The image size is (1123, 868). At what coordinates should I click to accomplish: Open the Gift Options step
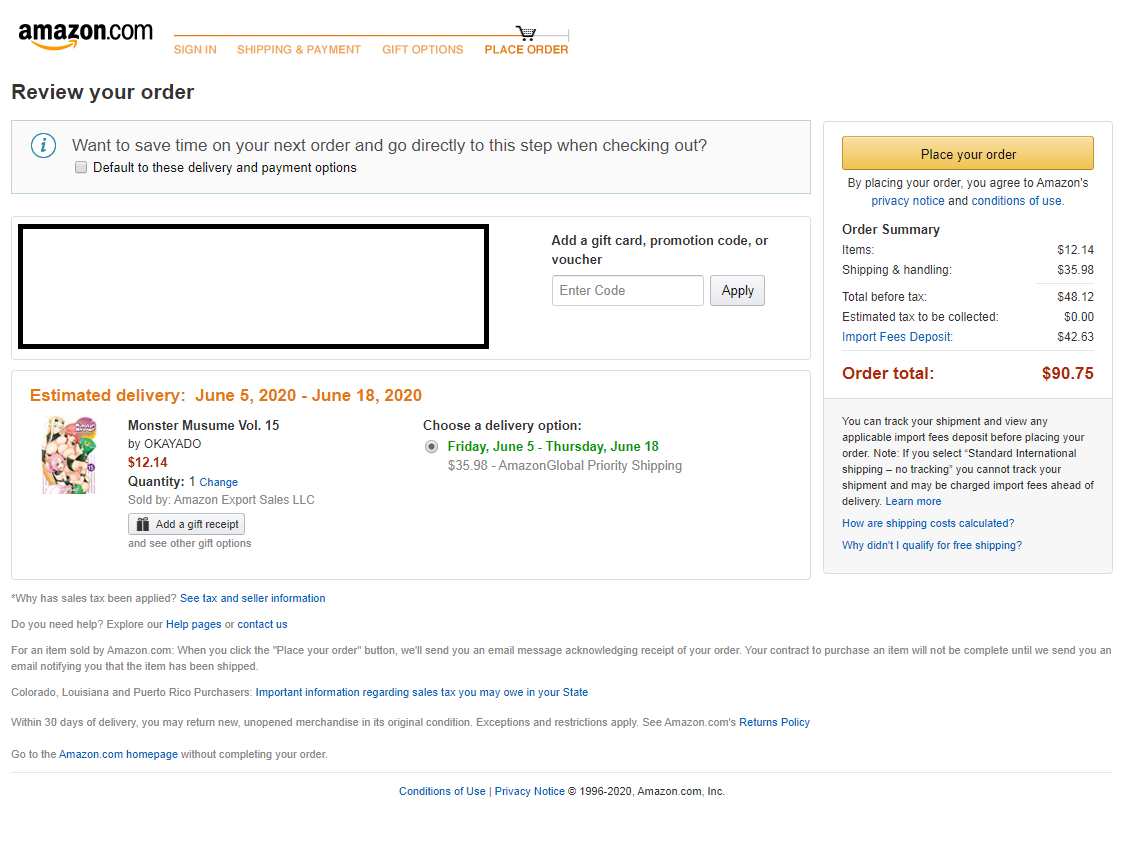click(422, 50)
